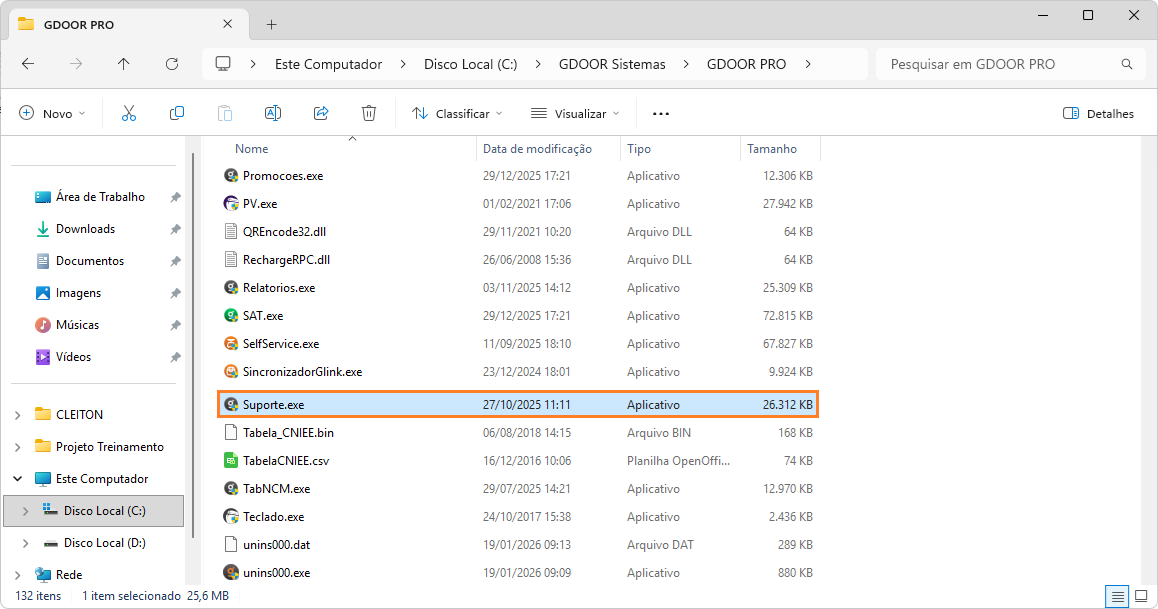The height and width of the screenshot is (609, 1158).
Task: Click the Pesquisar em GDOOR PRO search field
Action: [1000, 64]
